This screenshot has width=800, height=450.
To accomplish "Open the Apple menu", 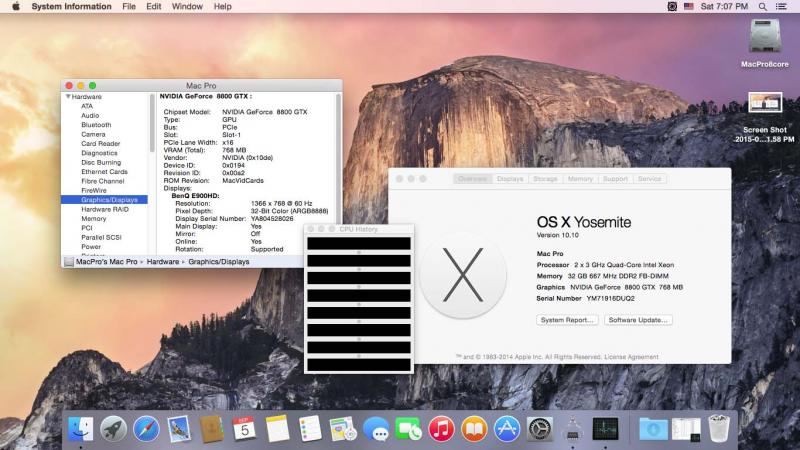I will [x=14, y=6].
